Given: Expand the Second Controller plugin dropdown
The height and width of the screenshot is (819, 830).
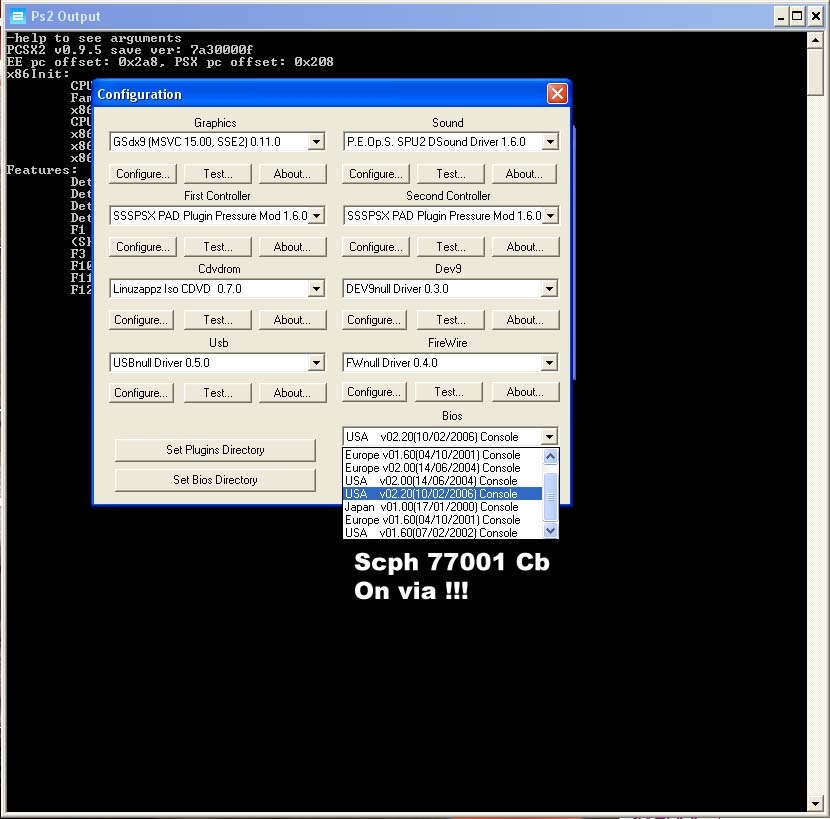Looking at the screenshot, I should pyautogui.click(x=551, y=215).
